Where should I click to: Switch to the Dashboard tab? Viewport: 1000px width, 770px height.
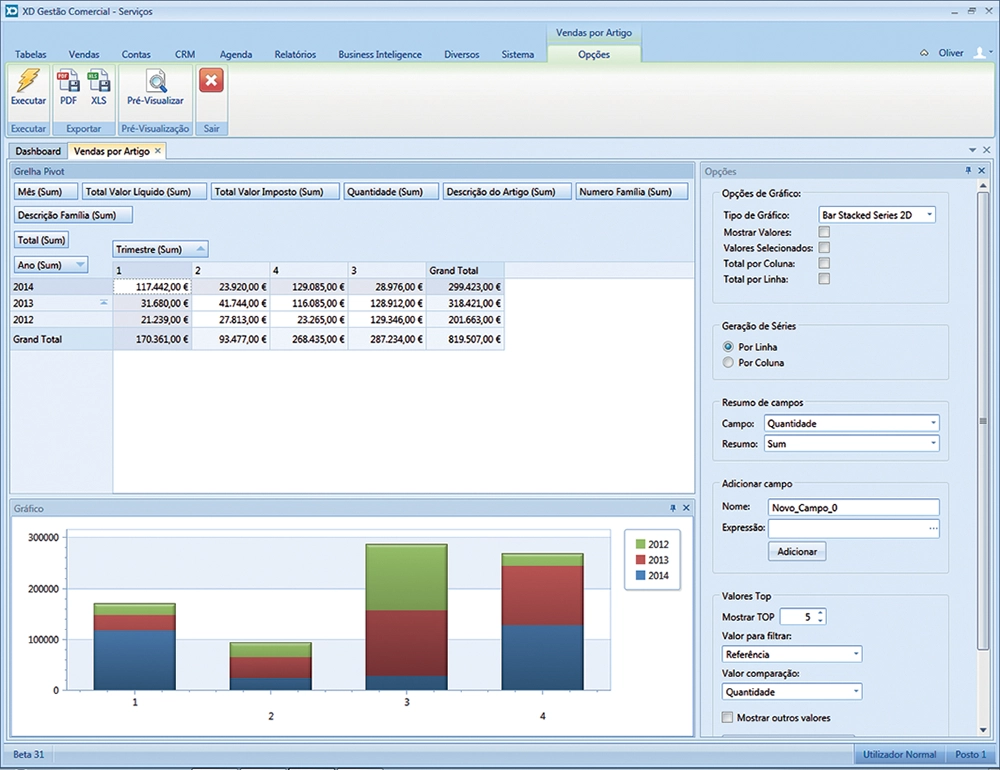point(38,151)
